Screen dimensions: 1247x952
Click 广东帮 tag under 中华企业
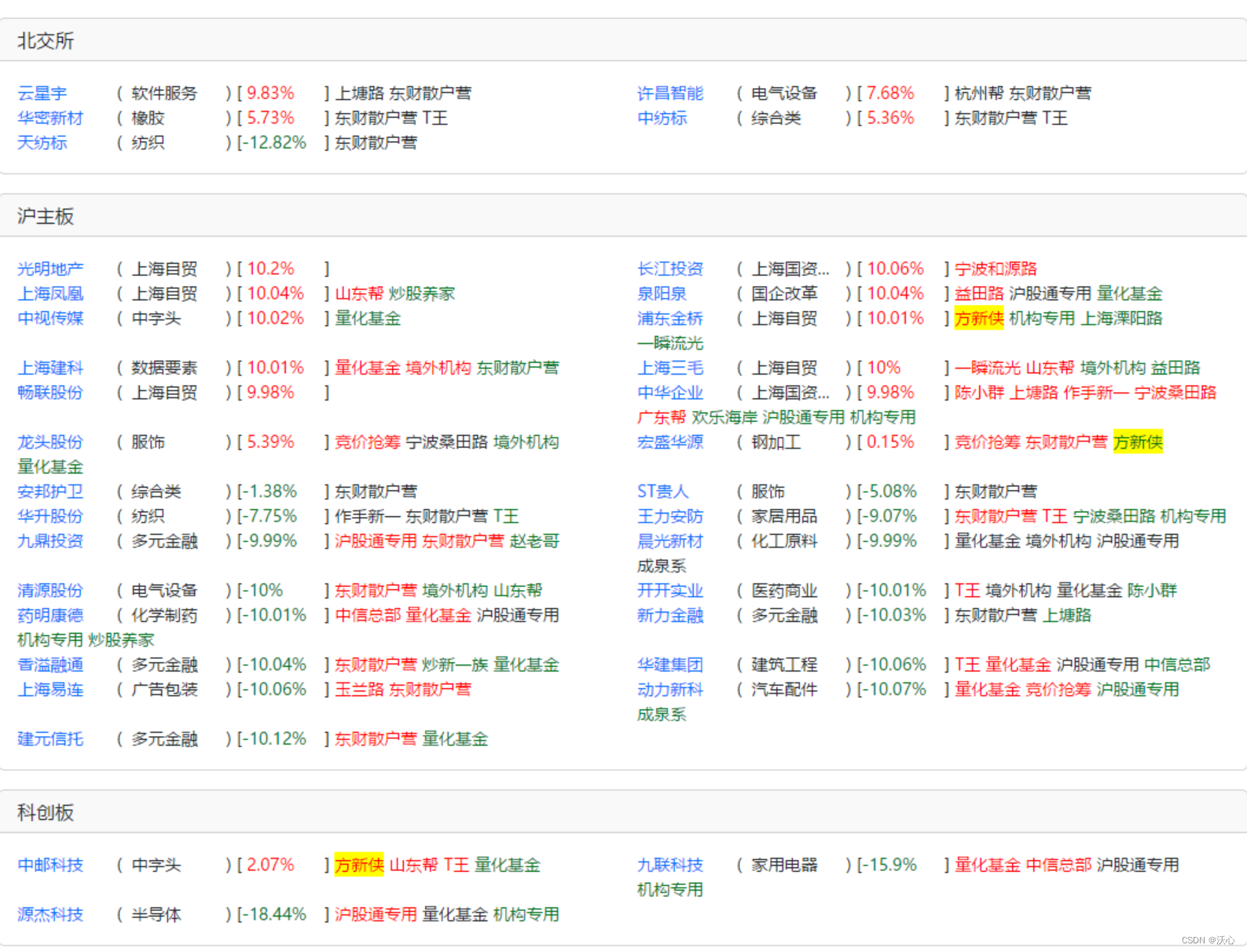tap(662, 417)
